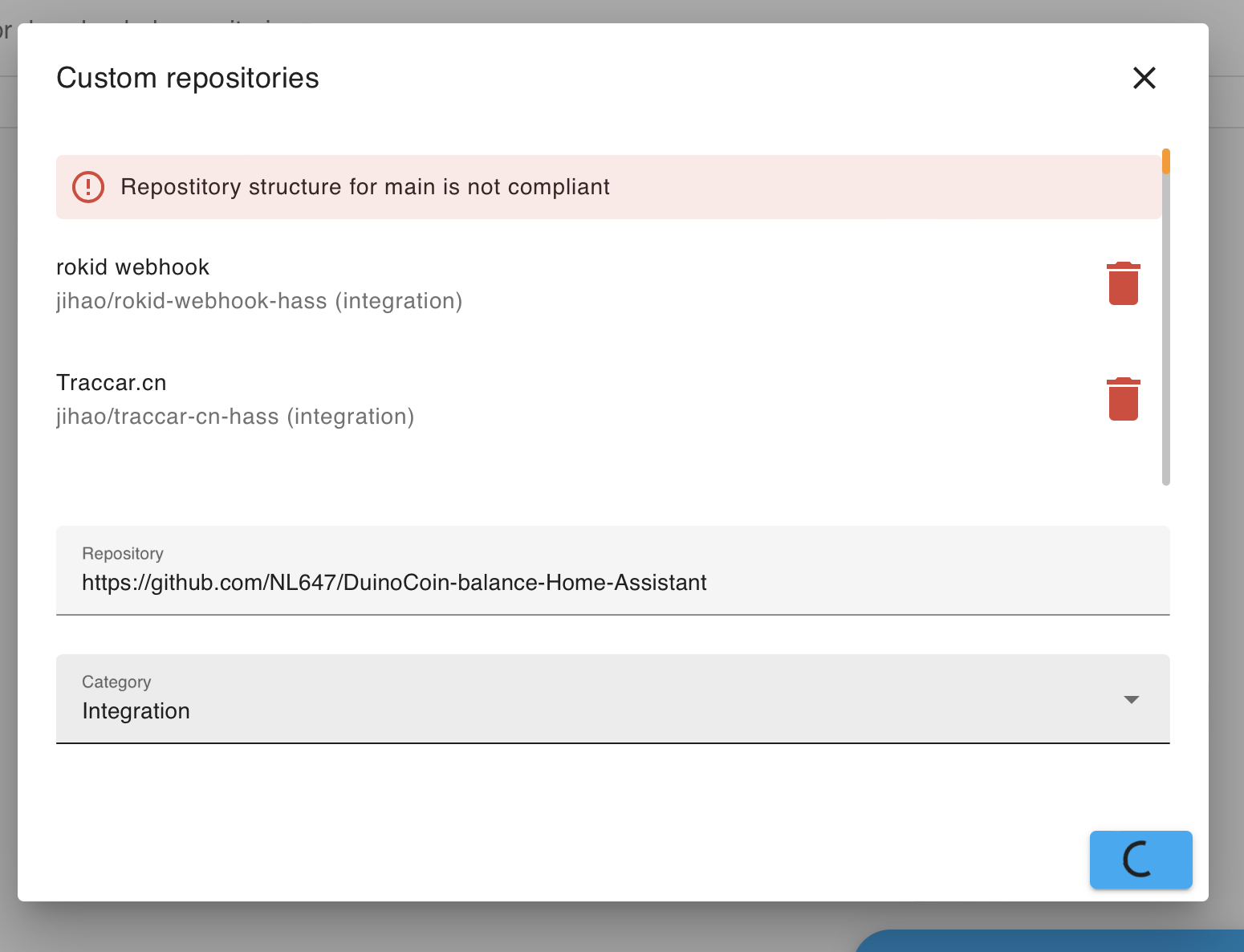Click the jihao/traccar-cn-hass link
1244x952 pixels.
tap(235, 417)
